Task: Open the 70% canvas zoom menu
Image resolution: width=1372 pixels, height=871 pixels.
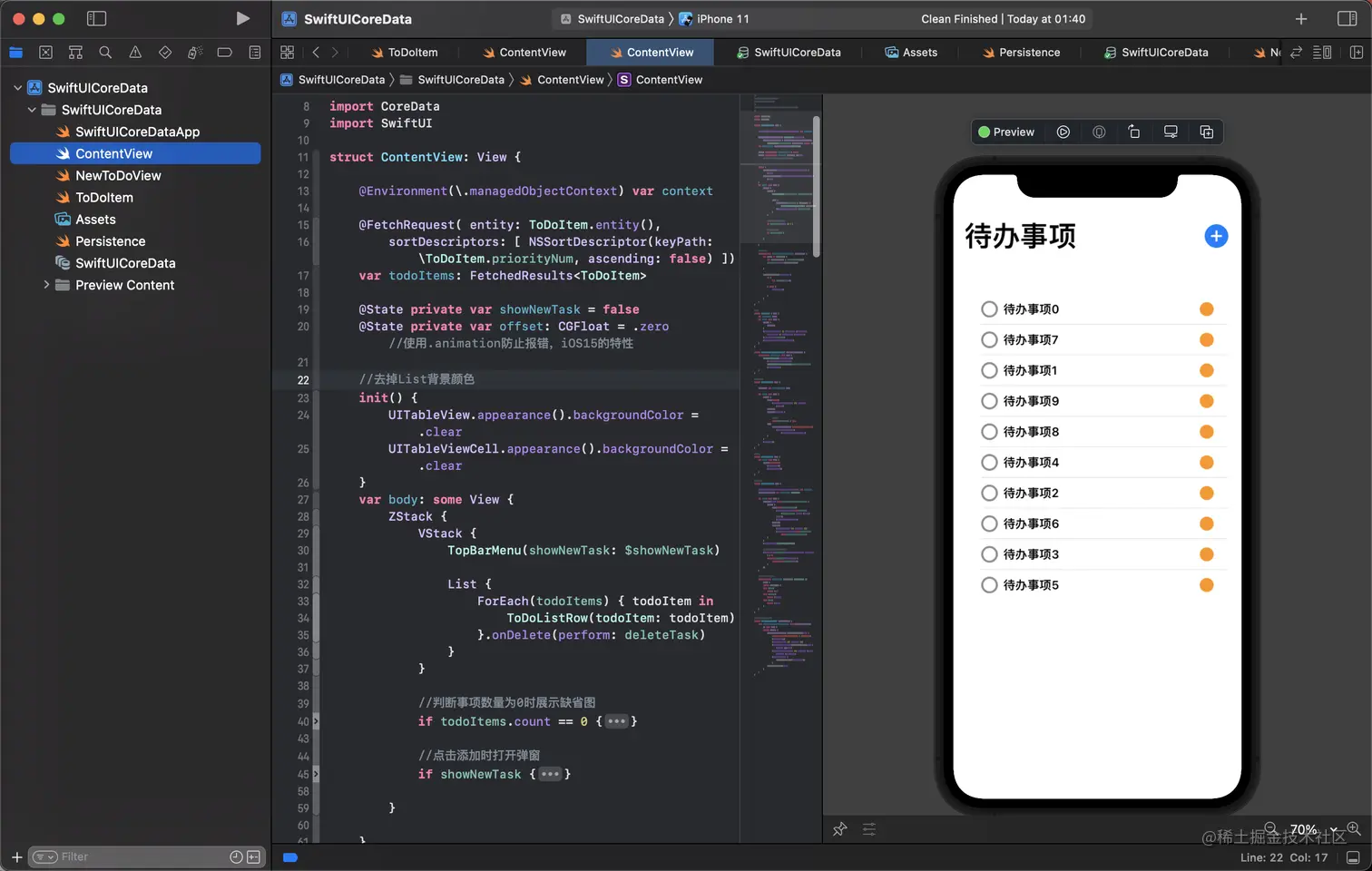Action: [x=1313, y=829]
